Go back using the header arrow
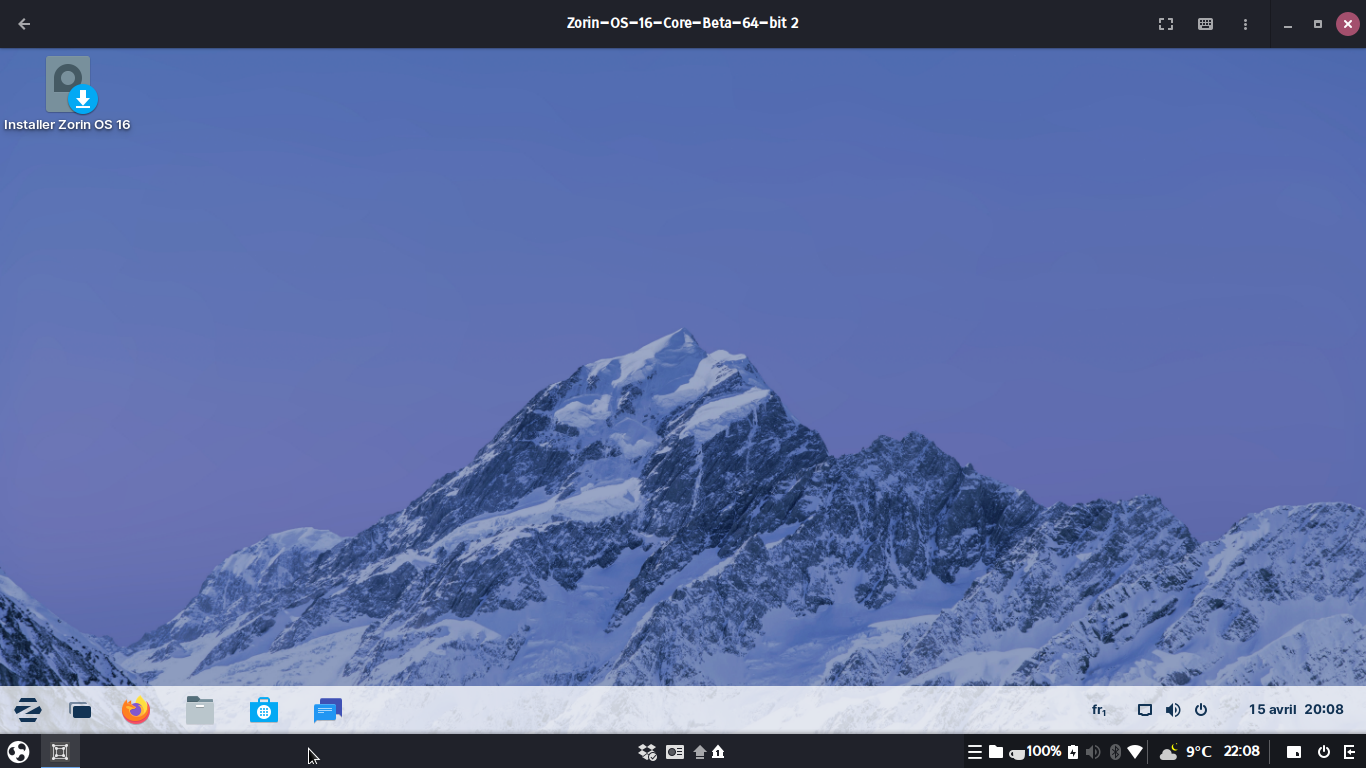 click(x=24, y=24)
